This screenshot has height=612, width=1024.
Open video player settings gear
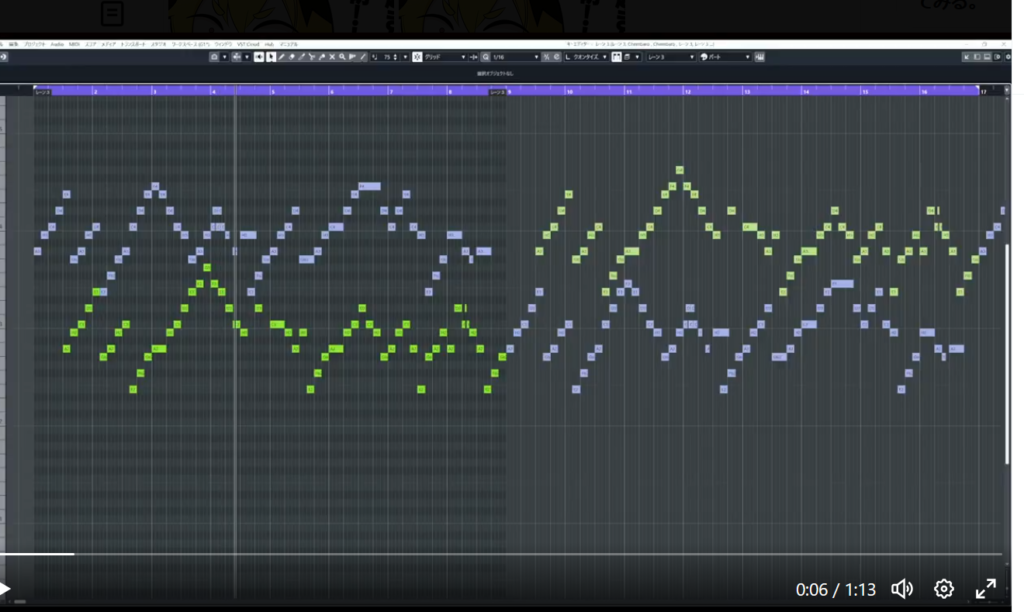point(943,589)
